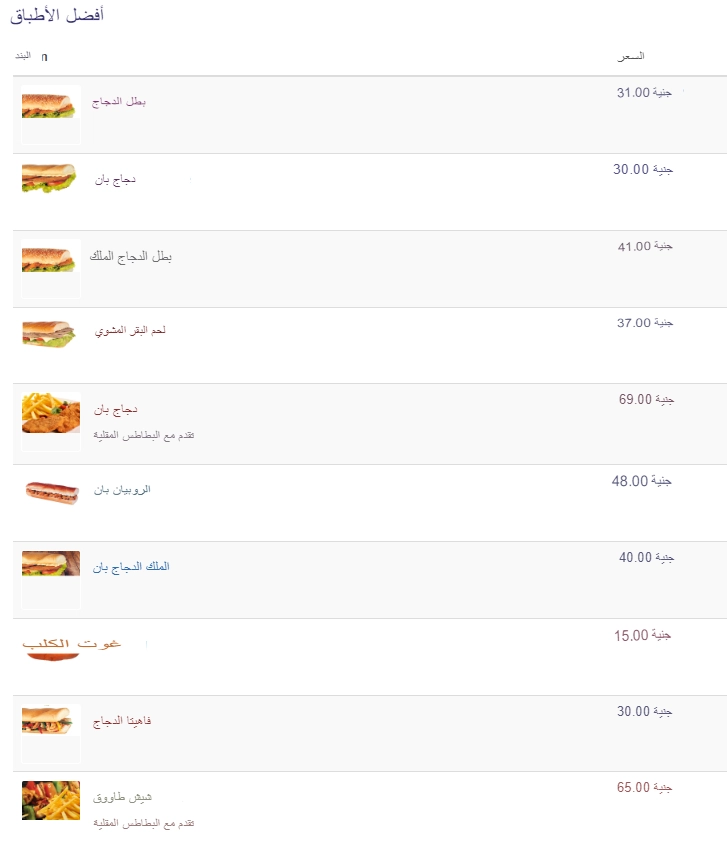Open the لحم البقر المشوي sandwich image
This screenshot has height=844, width=727.
tap(48, 334)
